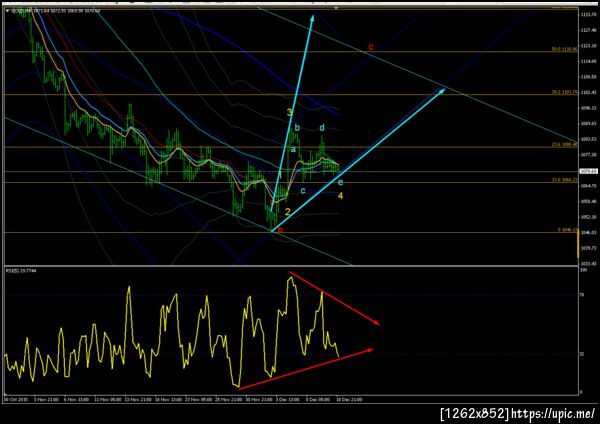Click the 23.6 Fibonacci level label
The height and width of the screenshot is (424, 600).
click(x=564, y=145)
